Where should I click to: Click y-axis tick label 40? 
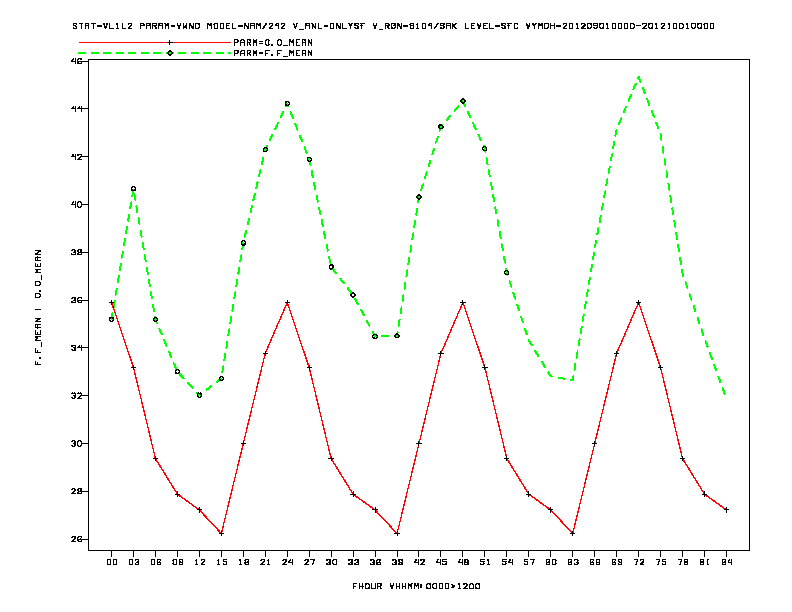pos(77,205)
